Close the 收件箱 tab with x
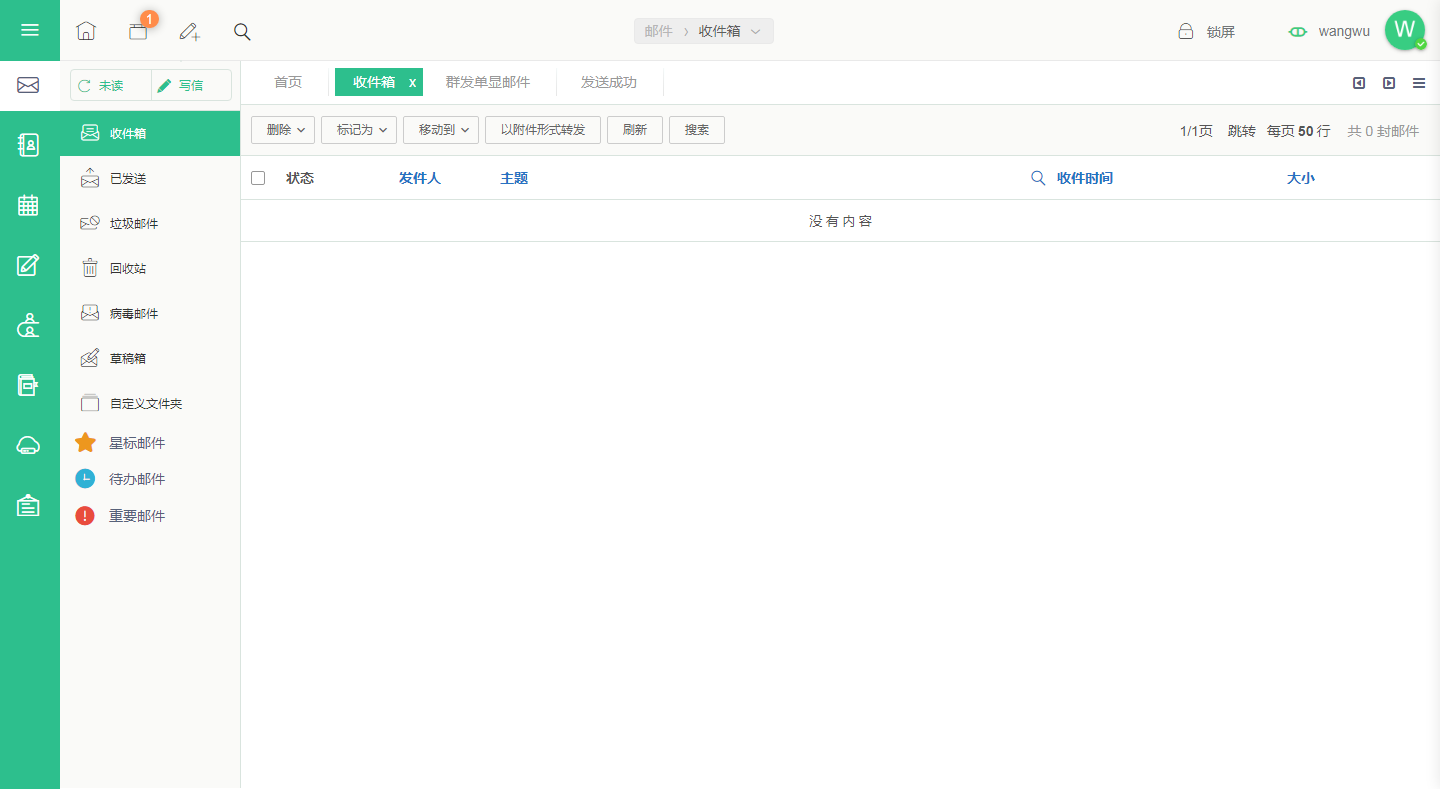The image size is (1440, 789). click(x=412, y=83)
